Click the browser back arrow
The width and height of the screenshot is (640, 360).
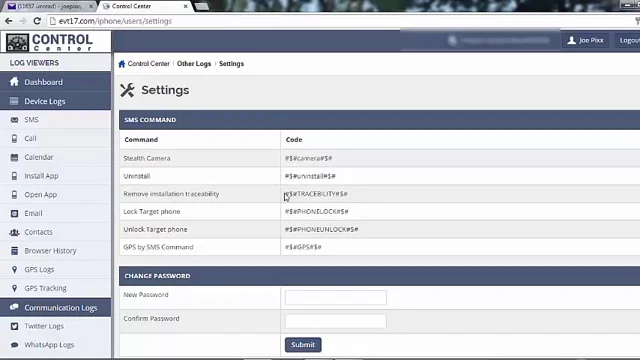(x=9, y=21)
